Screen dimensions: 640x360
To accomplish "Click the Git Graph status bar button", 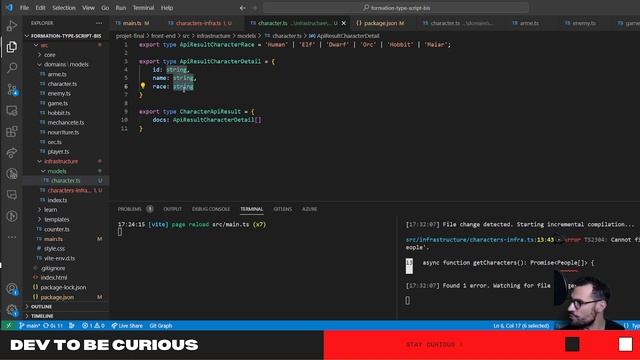I will pos(160,326).
